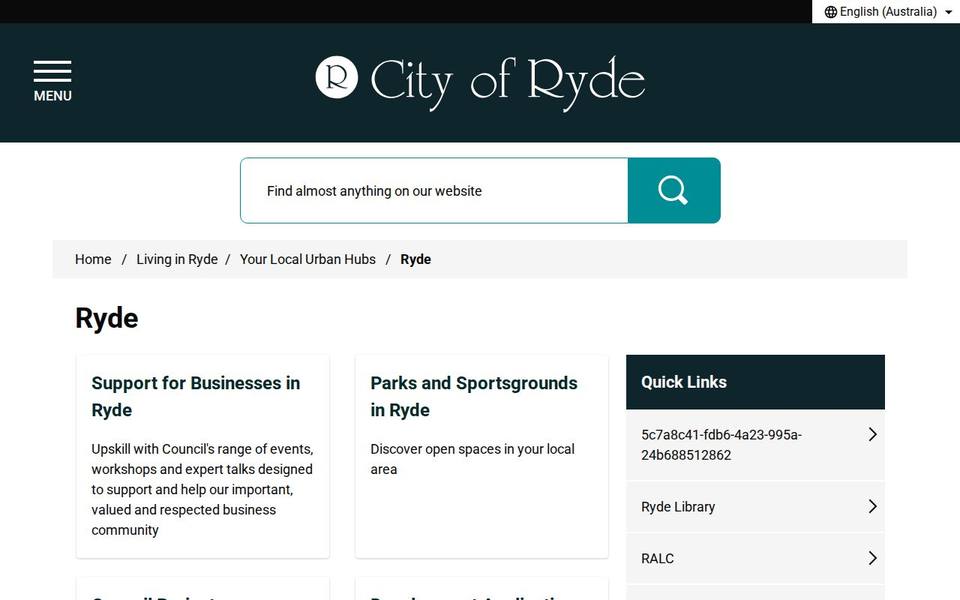Open Living in Ryde breadcrumb
This screenshot has height=600, width=960.
click(x=177, y=260)
